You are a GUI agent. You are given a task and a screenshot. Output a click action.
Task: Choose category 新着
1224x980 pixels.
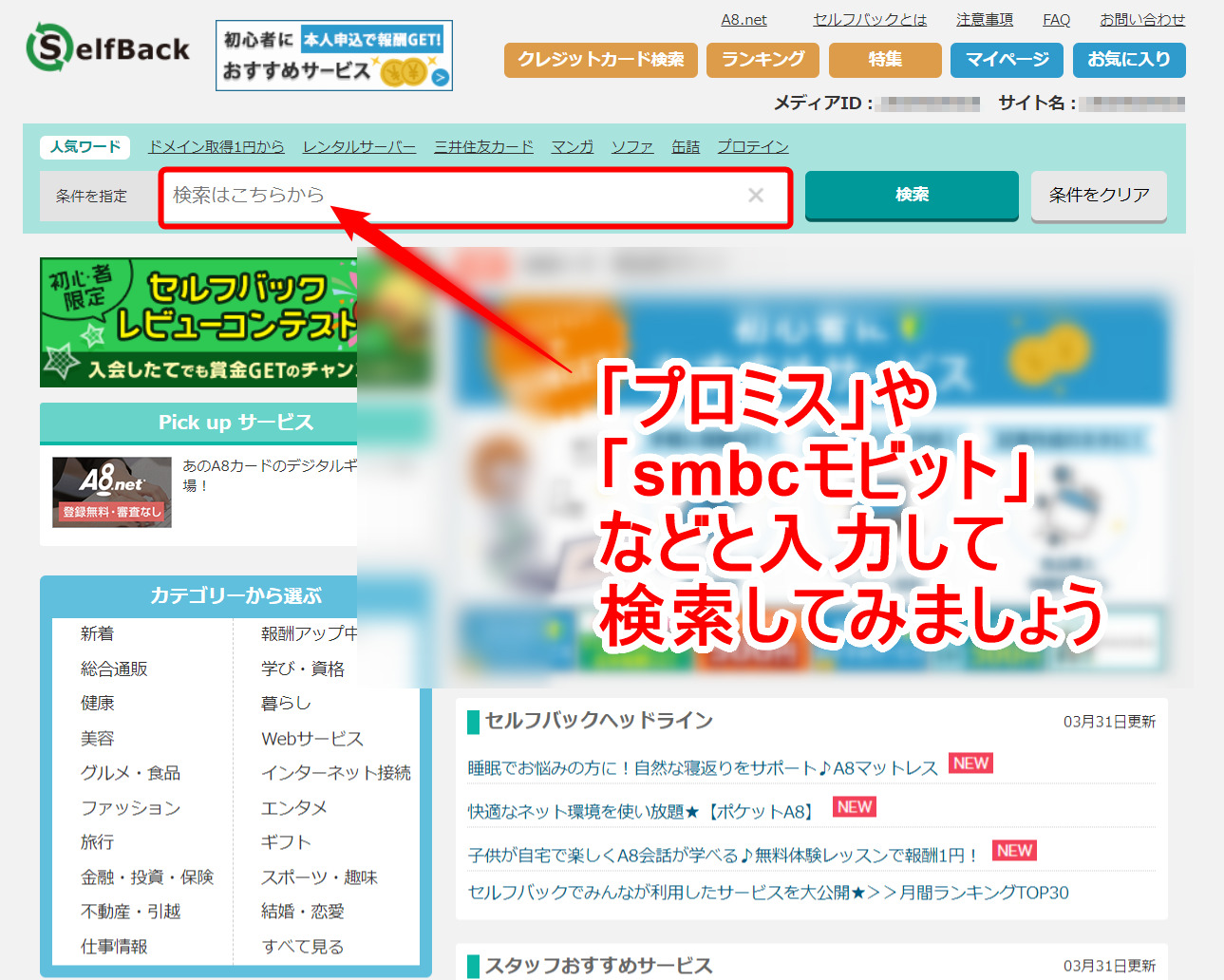coord(97,634)
